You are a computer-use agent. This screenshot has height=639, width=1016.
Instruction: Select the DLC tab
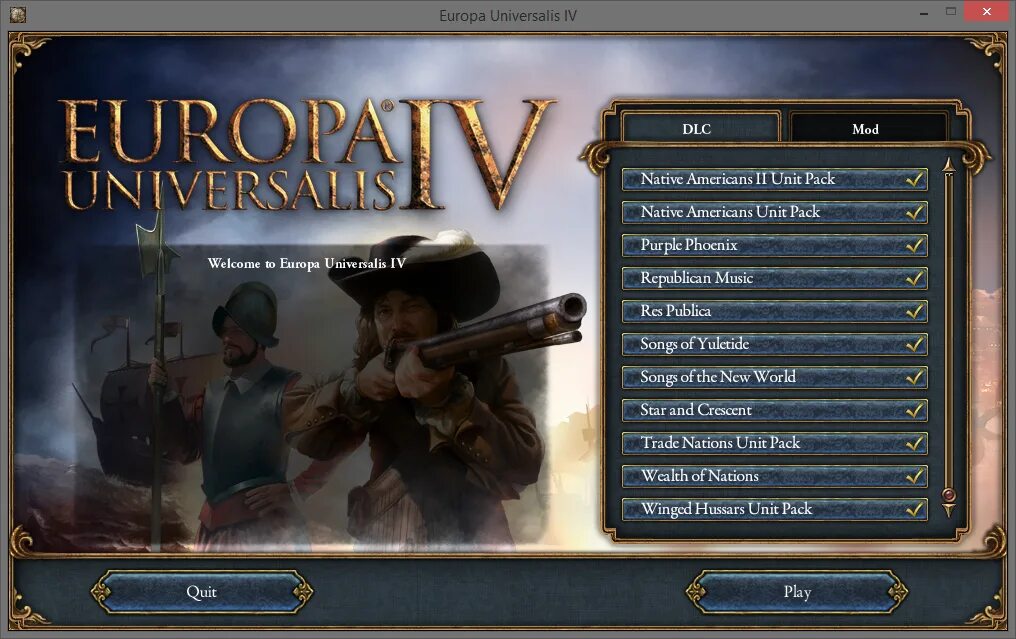[x=697, y=128]
